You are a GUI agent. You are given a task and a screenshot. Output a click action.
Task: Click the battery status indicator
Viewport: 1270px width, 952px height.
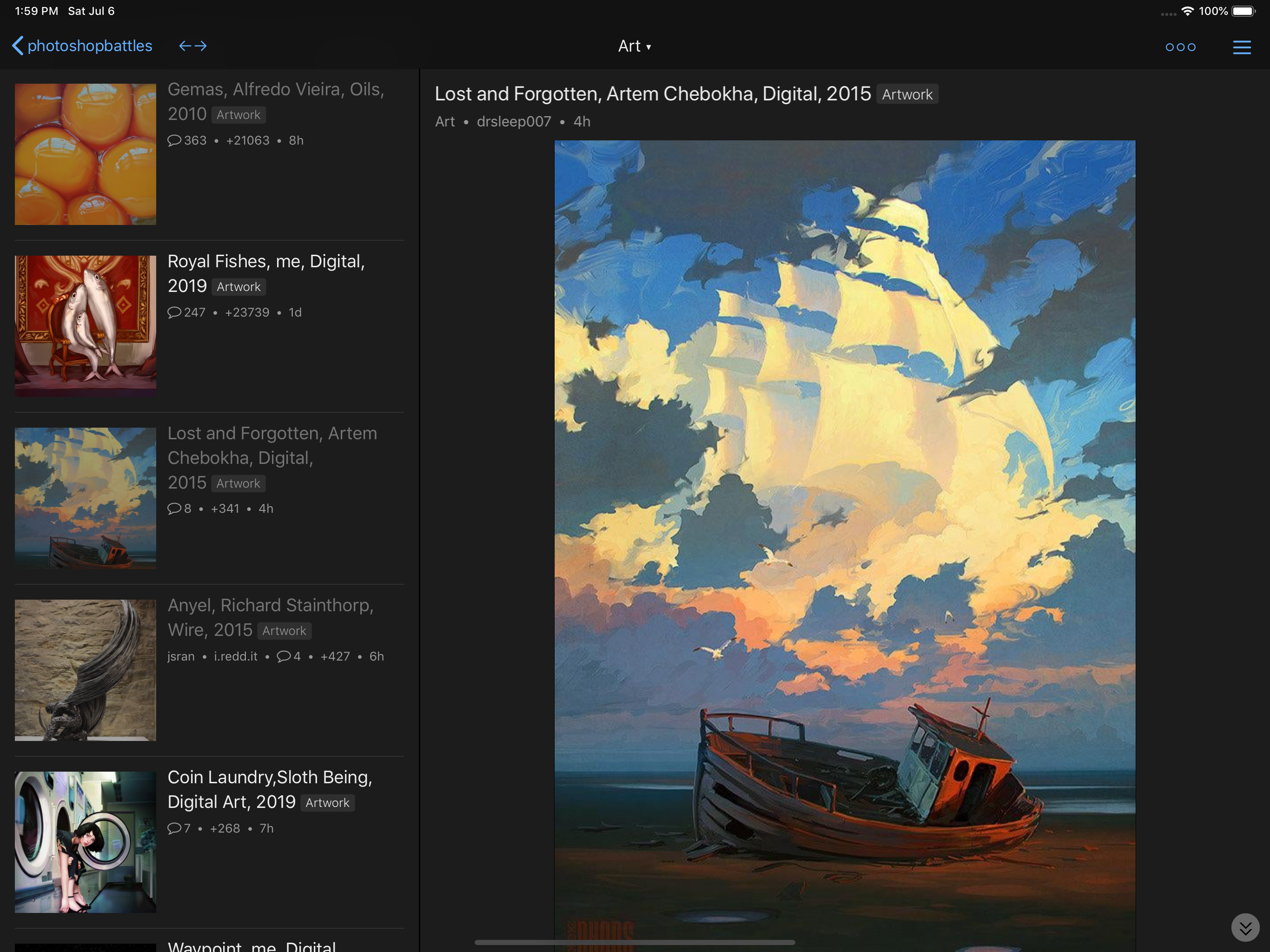[x=1244, y=11]
